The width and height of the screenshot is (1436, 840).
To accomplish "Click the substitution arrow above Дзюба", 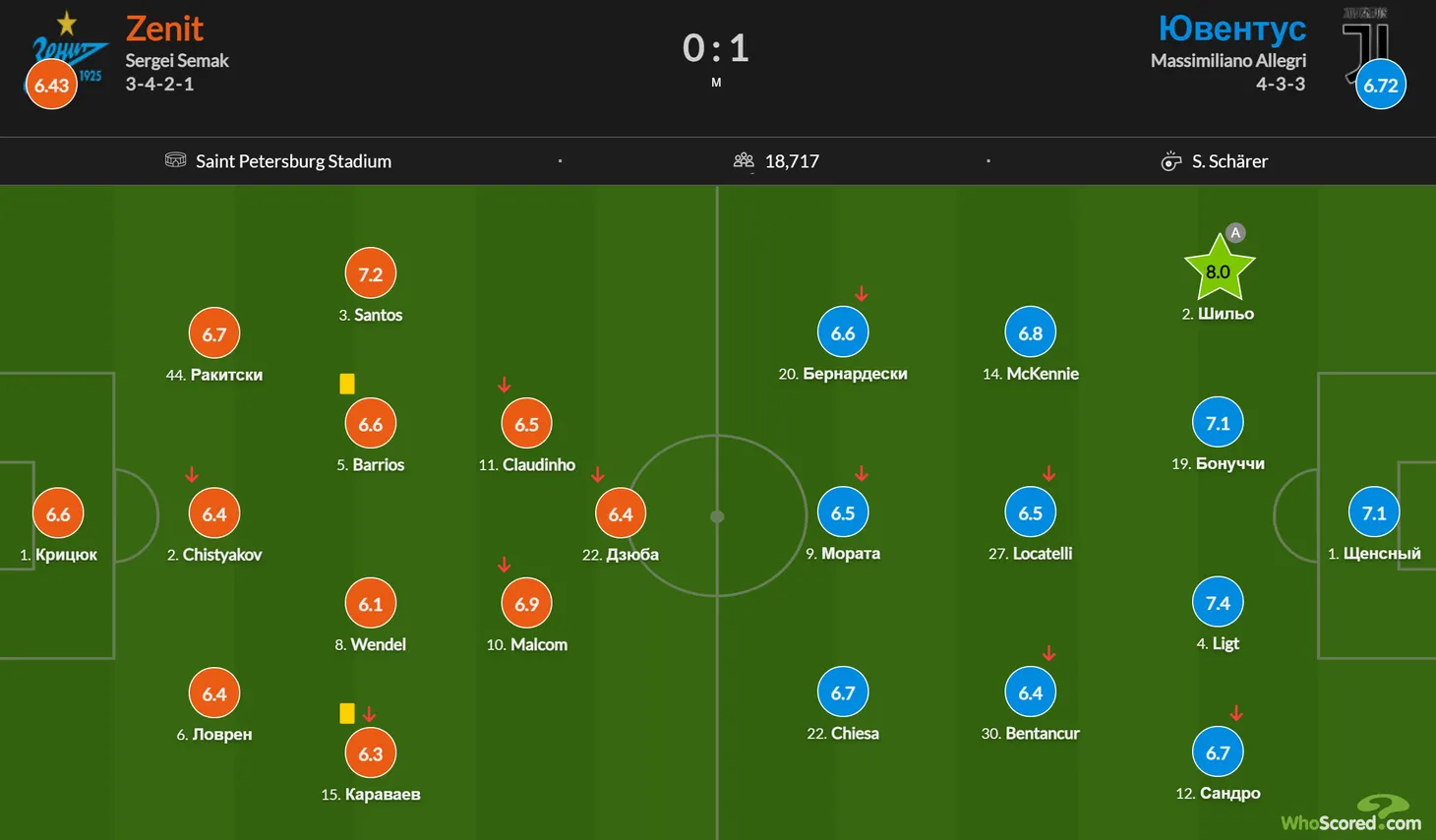I will pos(598,475).
